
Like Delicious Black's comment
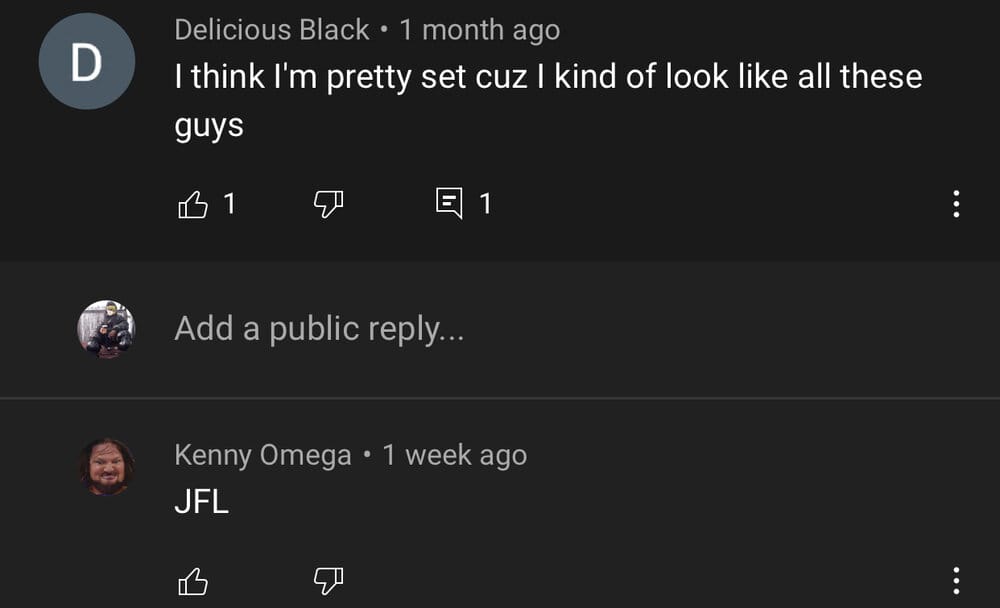(192, 205)
